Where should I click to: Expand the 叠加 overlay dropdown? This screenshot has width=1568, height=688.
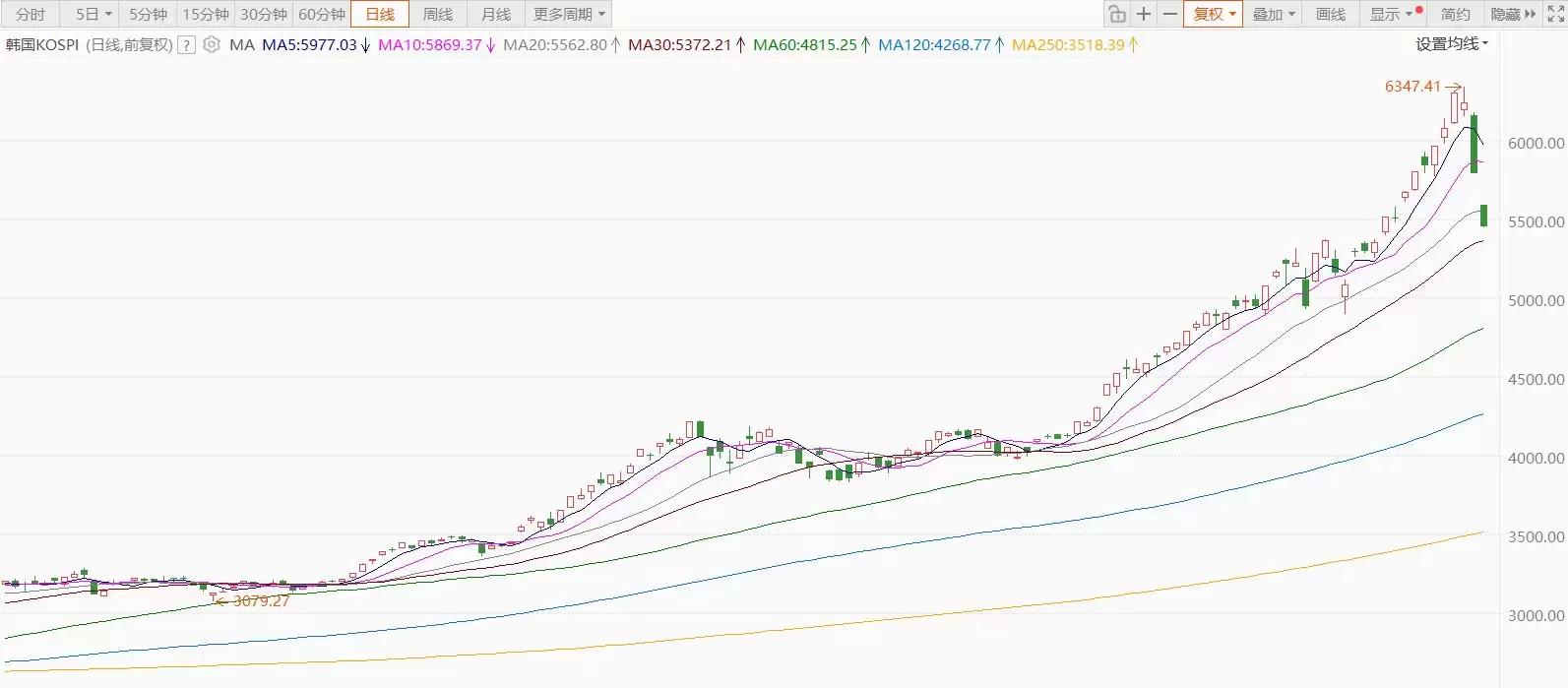pyautogui.click(x=1274, y=14)
